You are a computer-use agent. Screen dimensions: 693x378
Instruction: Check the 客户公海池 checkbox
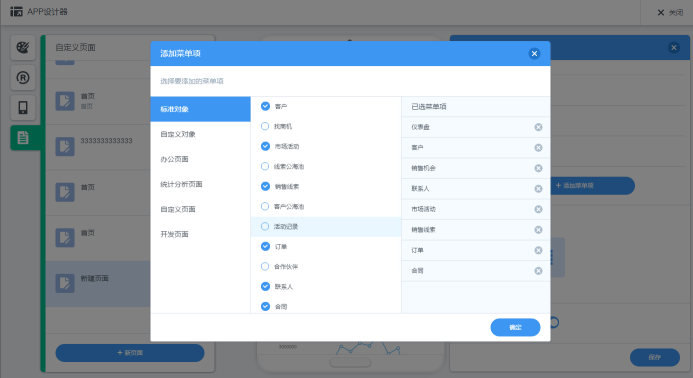[x=265, y=206]
